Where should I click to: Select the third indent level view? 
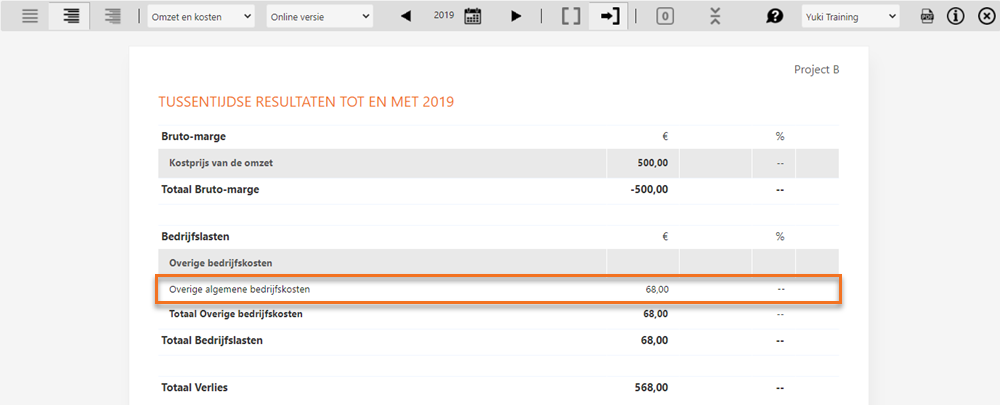113,17
